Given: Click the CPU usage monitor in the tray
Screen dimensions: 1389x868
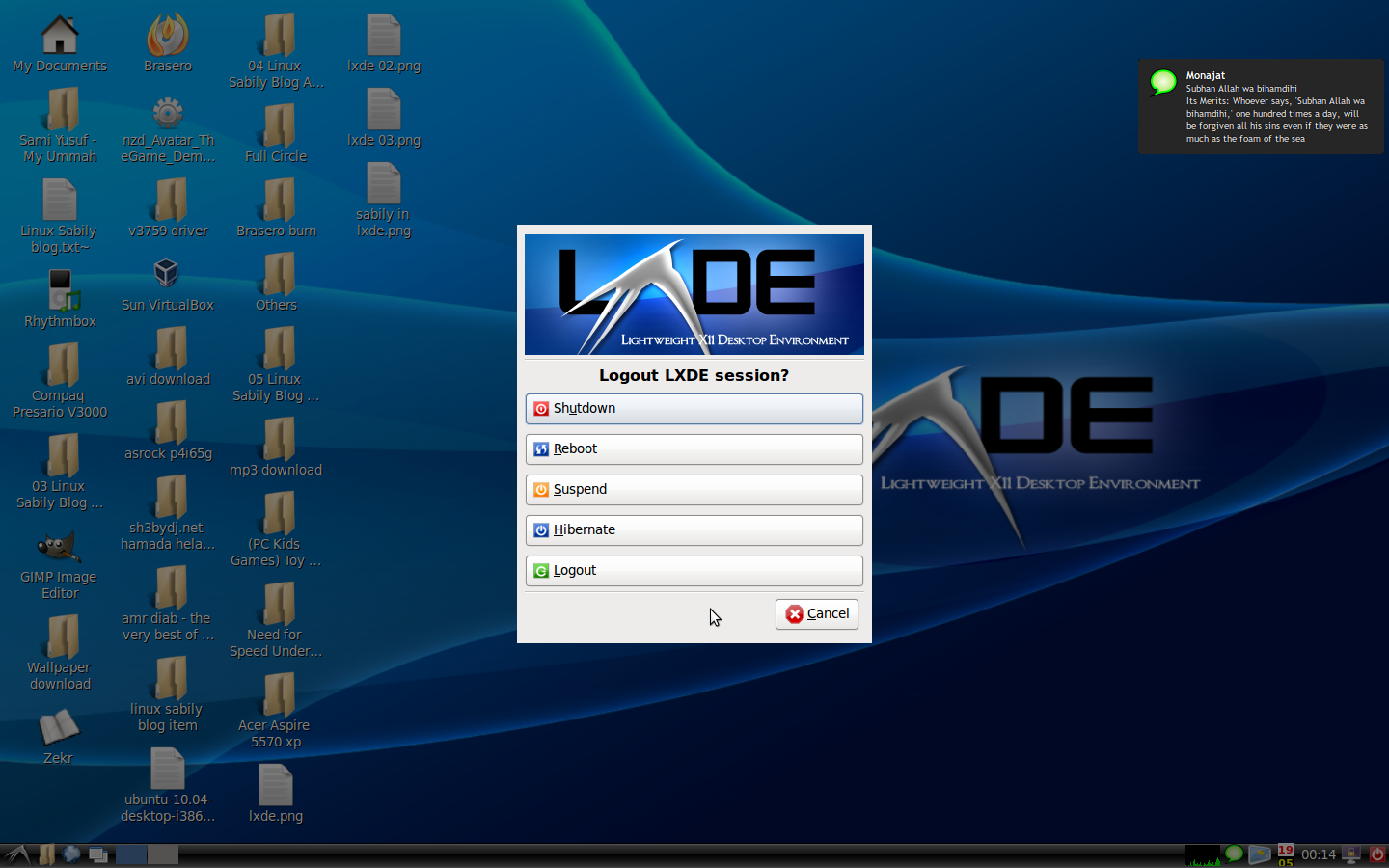Looking at the screenshot, I should (1203, 854).
